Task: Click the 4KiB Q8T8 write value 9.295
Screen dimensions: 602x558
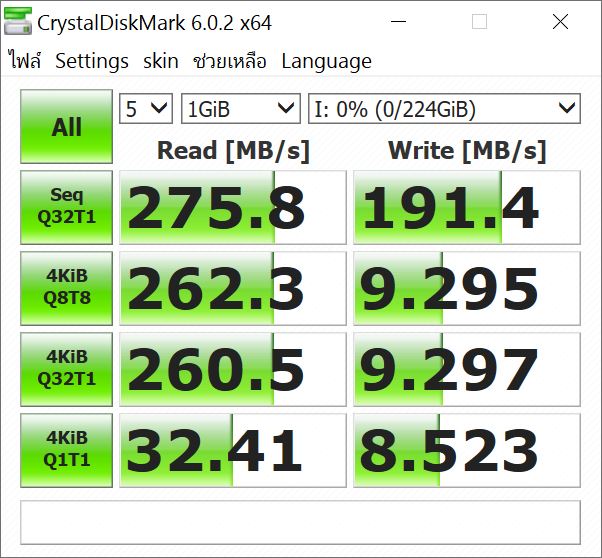Action: click(467, 288)
